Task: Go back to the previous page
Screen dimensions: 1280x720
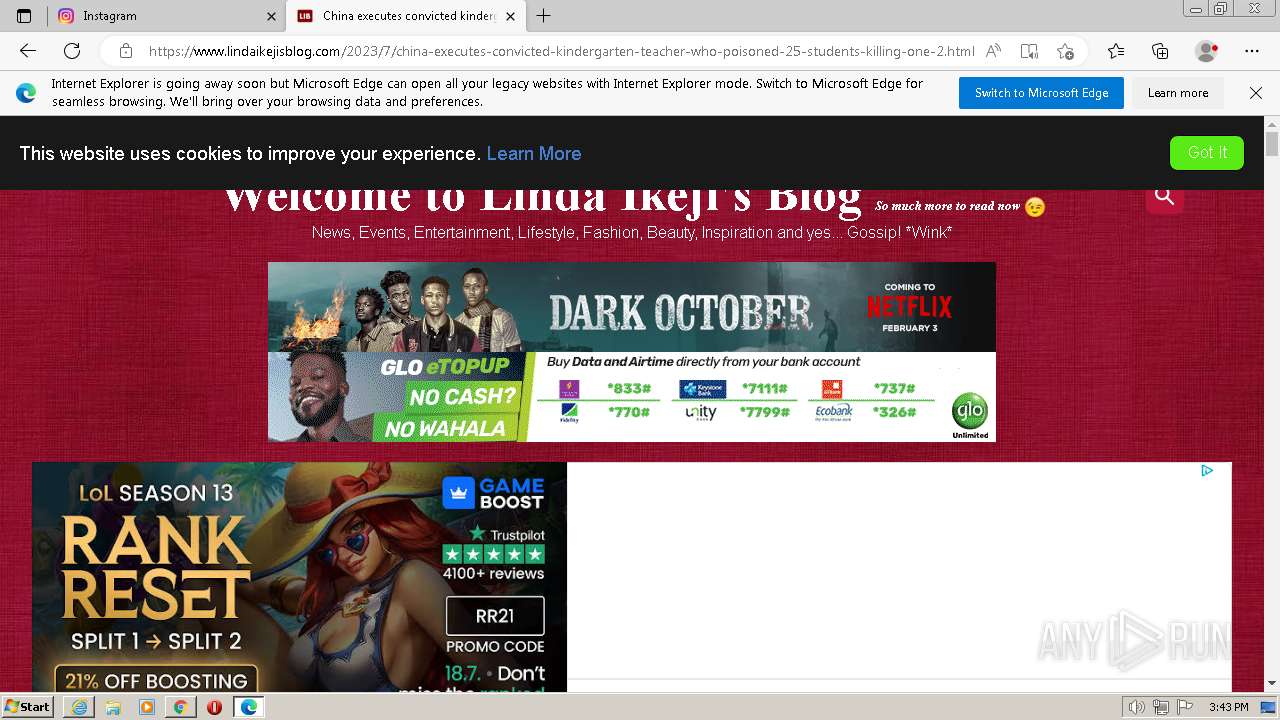Action: 28,51
